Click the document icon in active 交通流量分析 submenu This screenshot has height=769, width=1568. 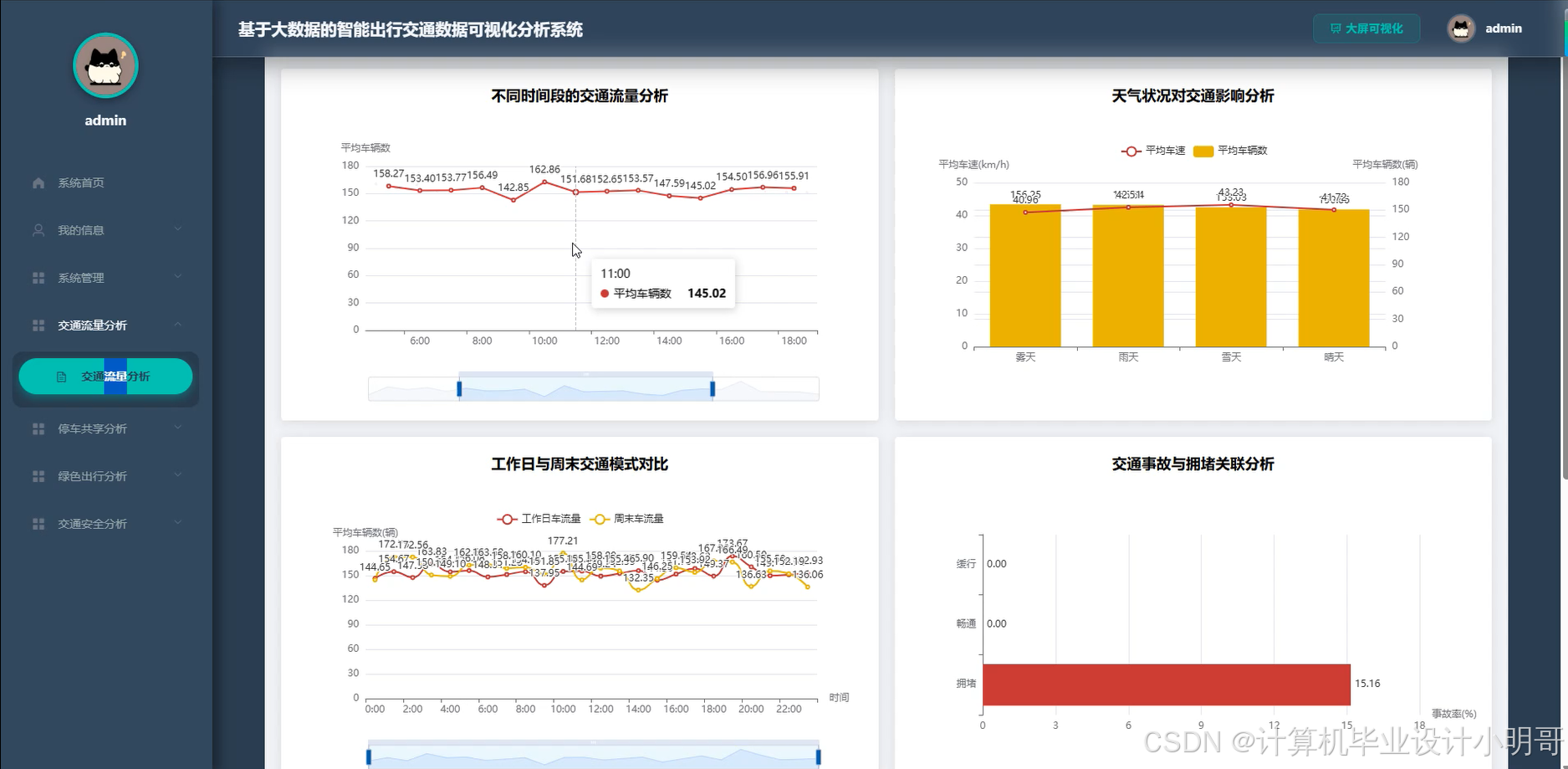click(x=61, y=377)
